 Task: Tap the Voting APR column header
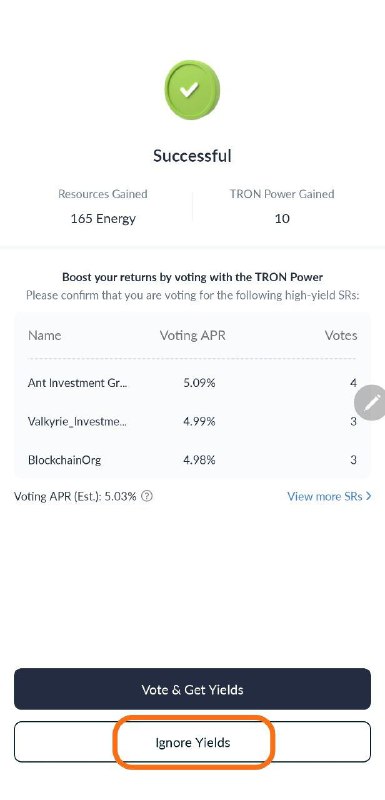coord(193,335)
